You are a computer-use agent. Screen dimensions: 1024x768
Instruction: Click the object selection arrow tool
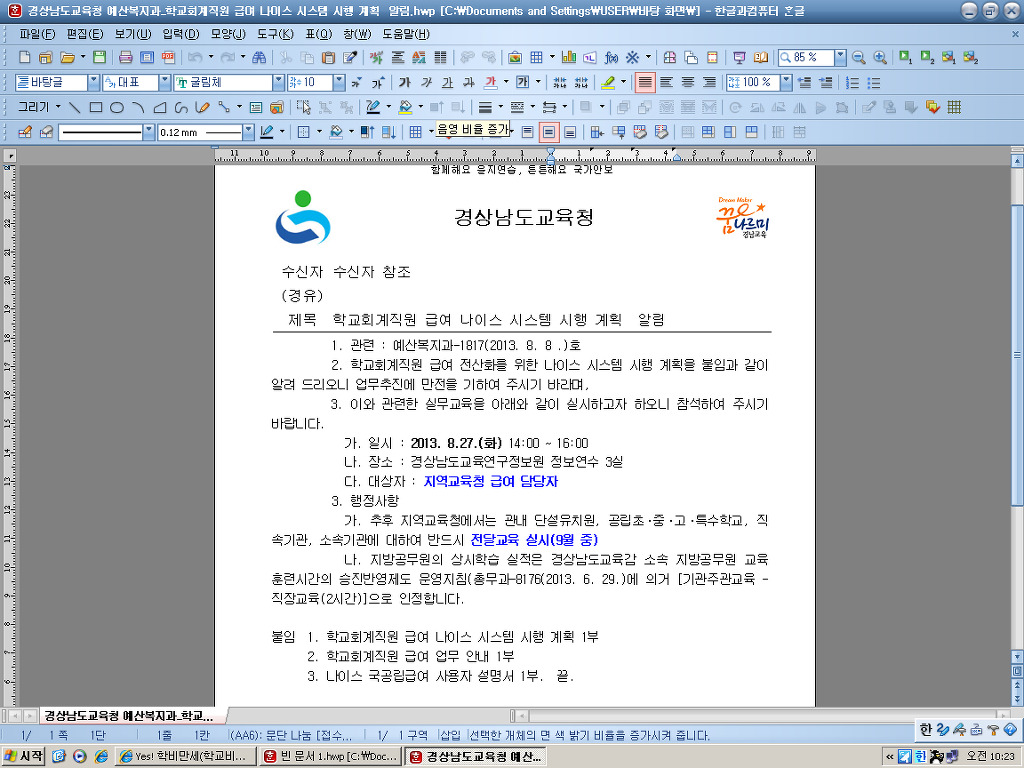click(303, 107)
